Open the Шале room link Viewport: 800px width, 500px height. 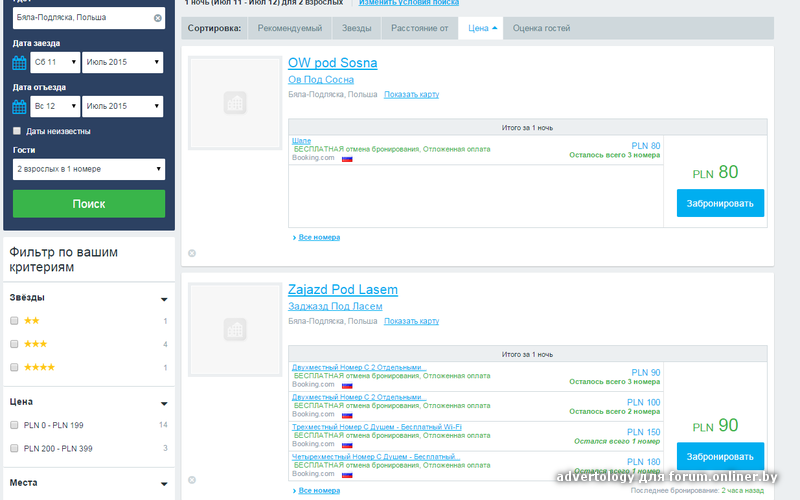(301, 140)
